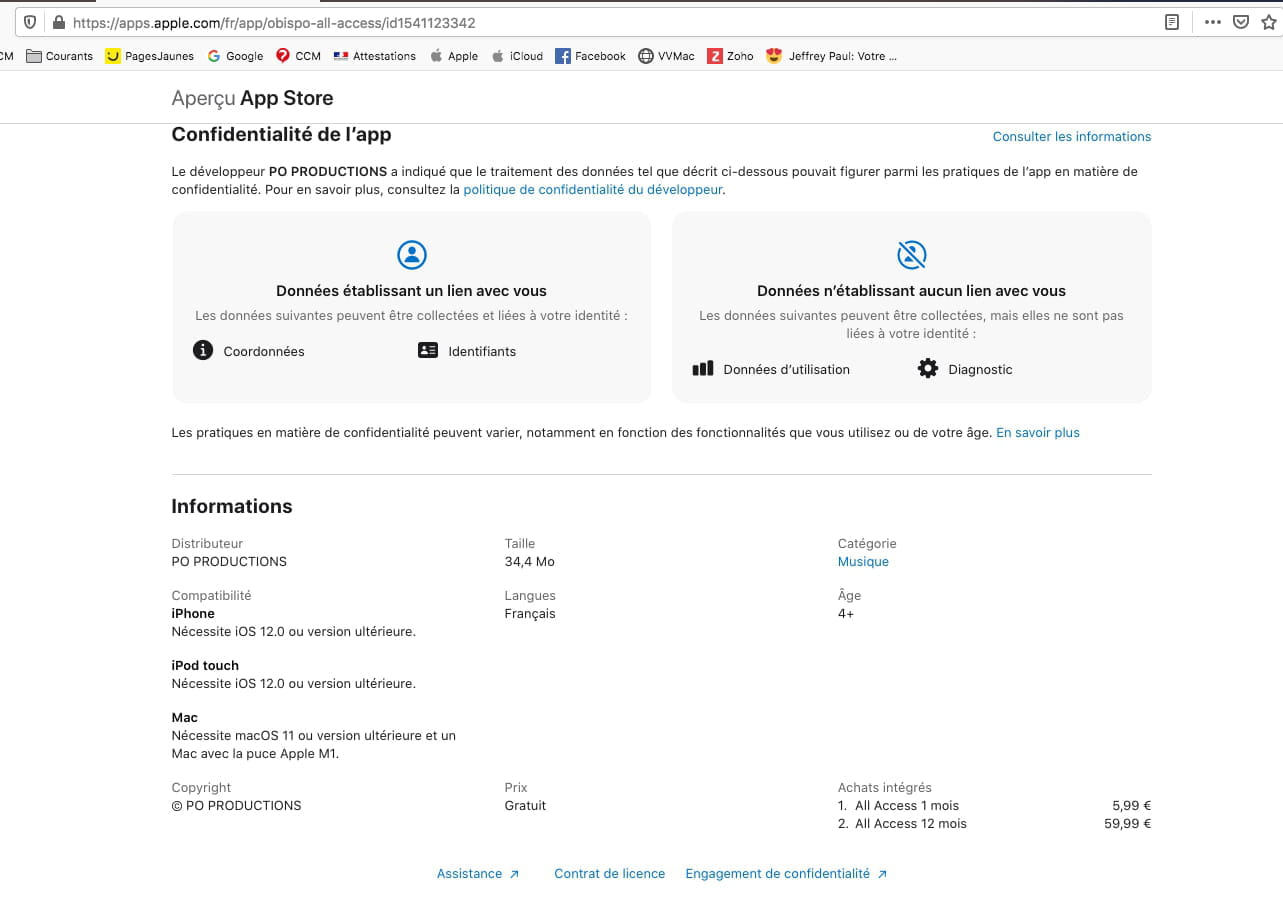Toggle reader view icon in address bar
The image size is (1283, 916).
[x=1172, y=22]
